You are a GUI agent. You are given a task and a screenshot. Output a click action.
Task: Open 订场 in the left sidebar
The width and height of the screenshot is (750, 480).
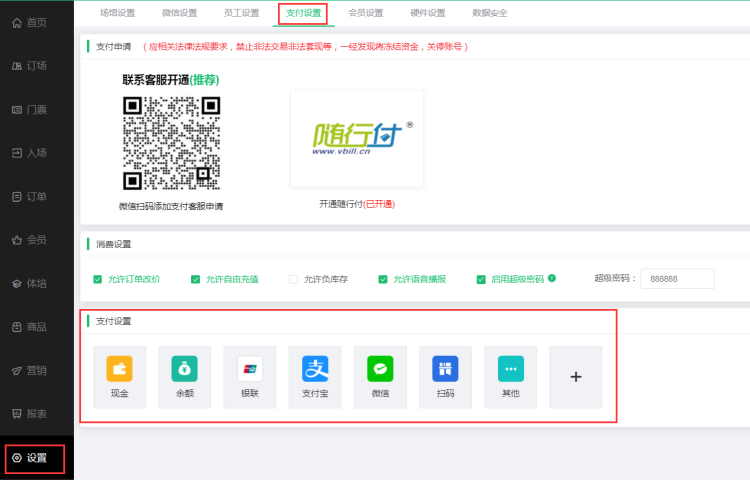coord(36,66)
